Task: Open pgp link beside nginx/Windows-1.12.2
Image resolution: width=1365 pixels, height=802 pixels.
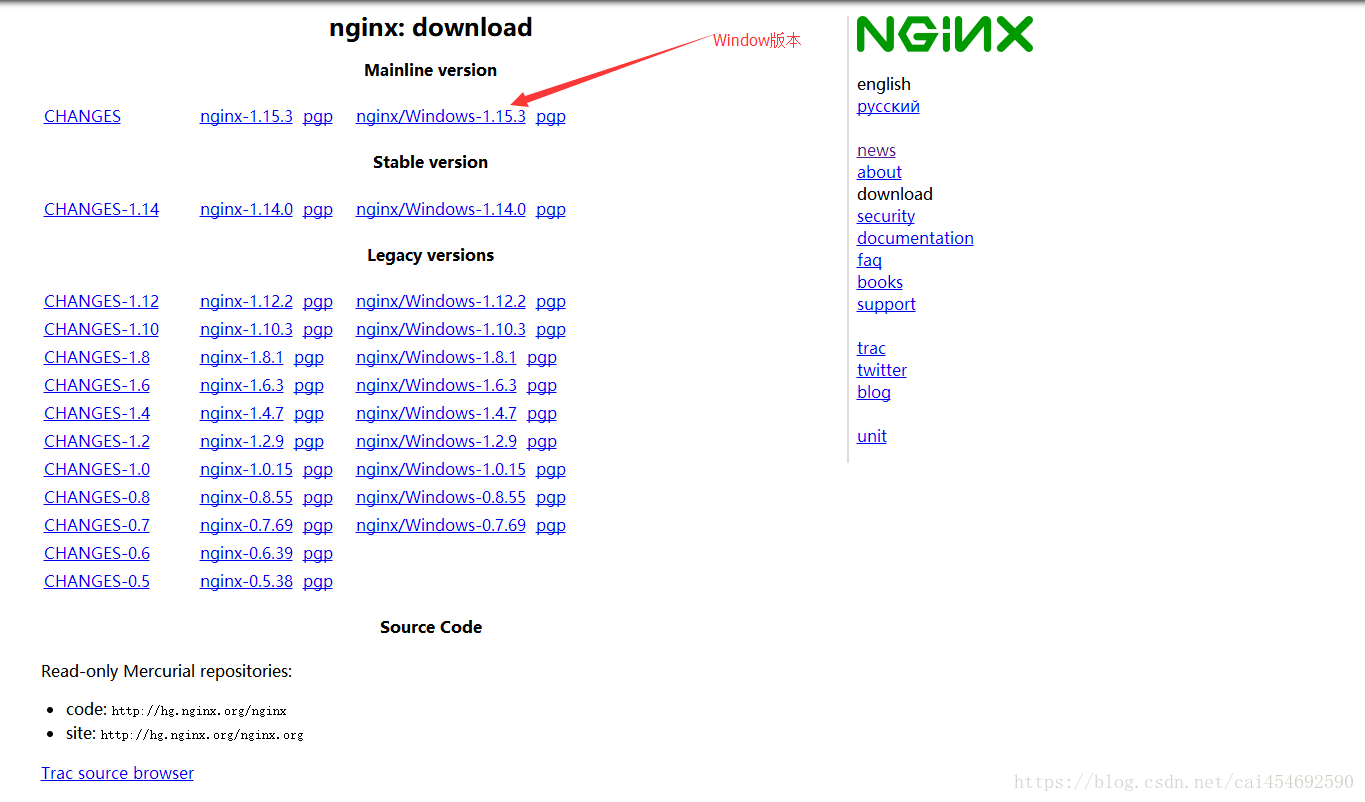Action: point(551,301)
